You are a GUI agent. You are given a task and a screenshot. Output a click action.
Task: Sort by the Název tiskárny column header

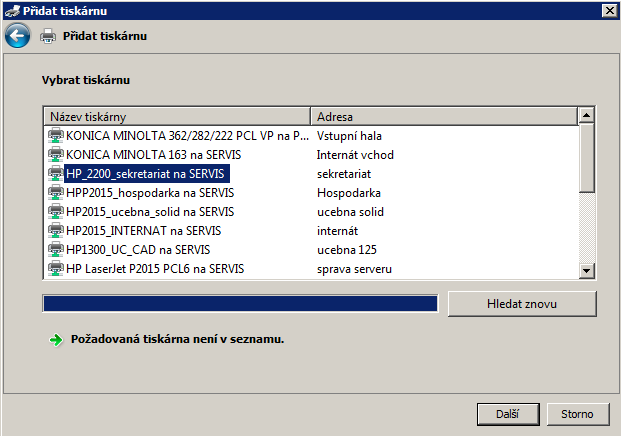[x=177, y=116]
